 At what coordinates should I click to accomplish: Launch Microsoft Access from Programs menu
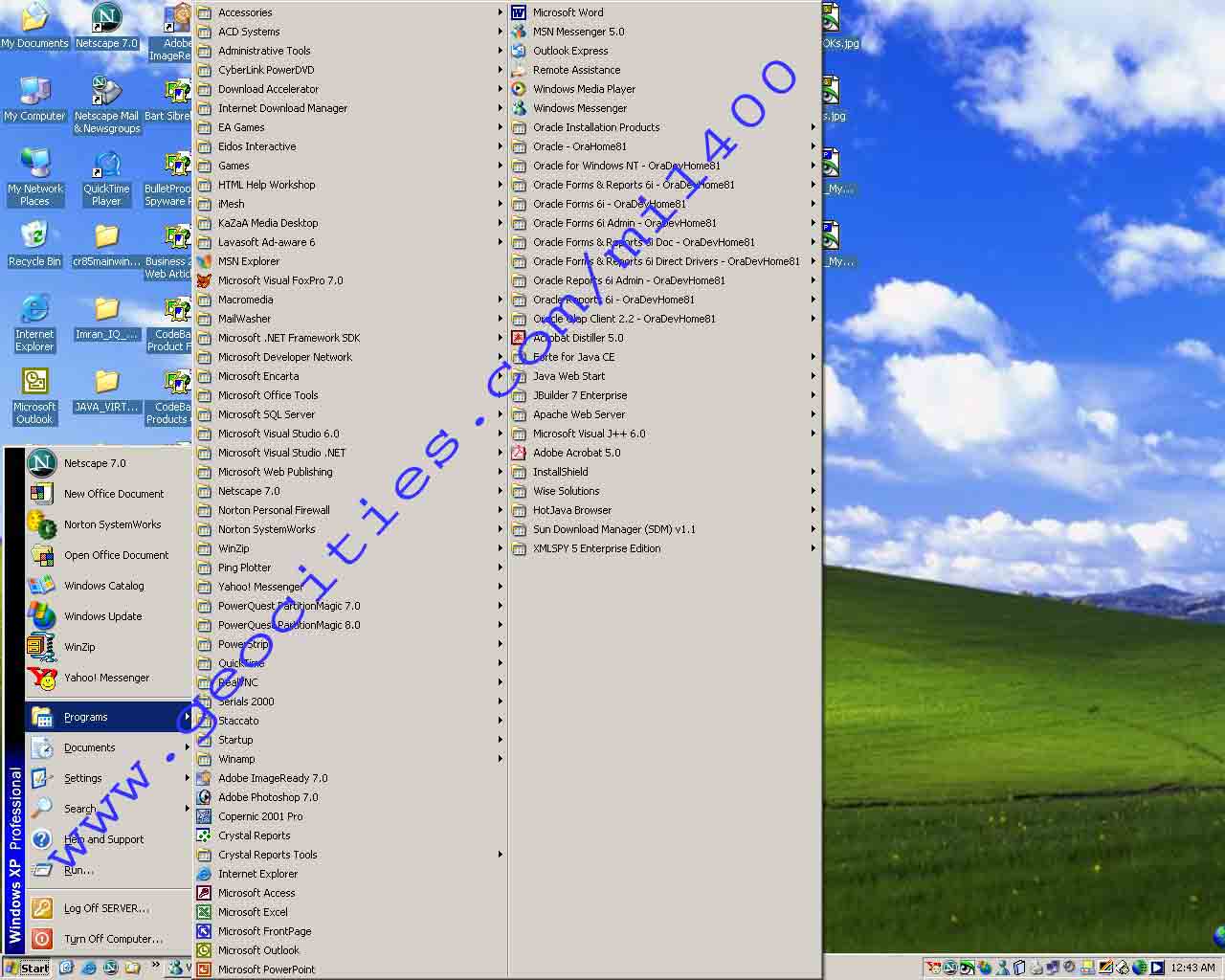350,893
